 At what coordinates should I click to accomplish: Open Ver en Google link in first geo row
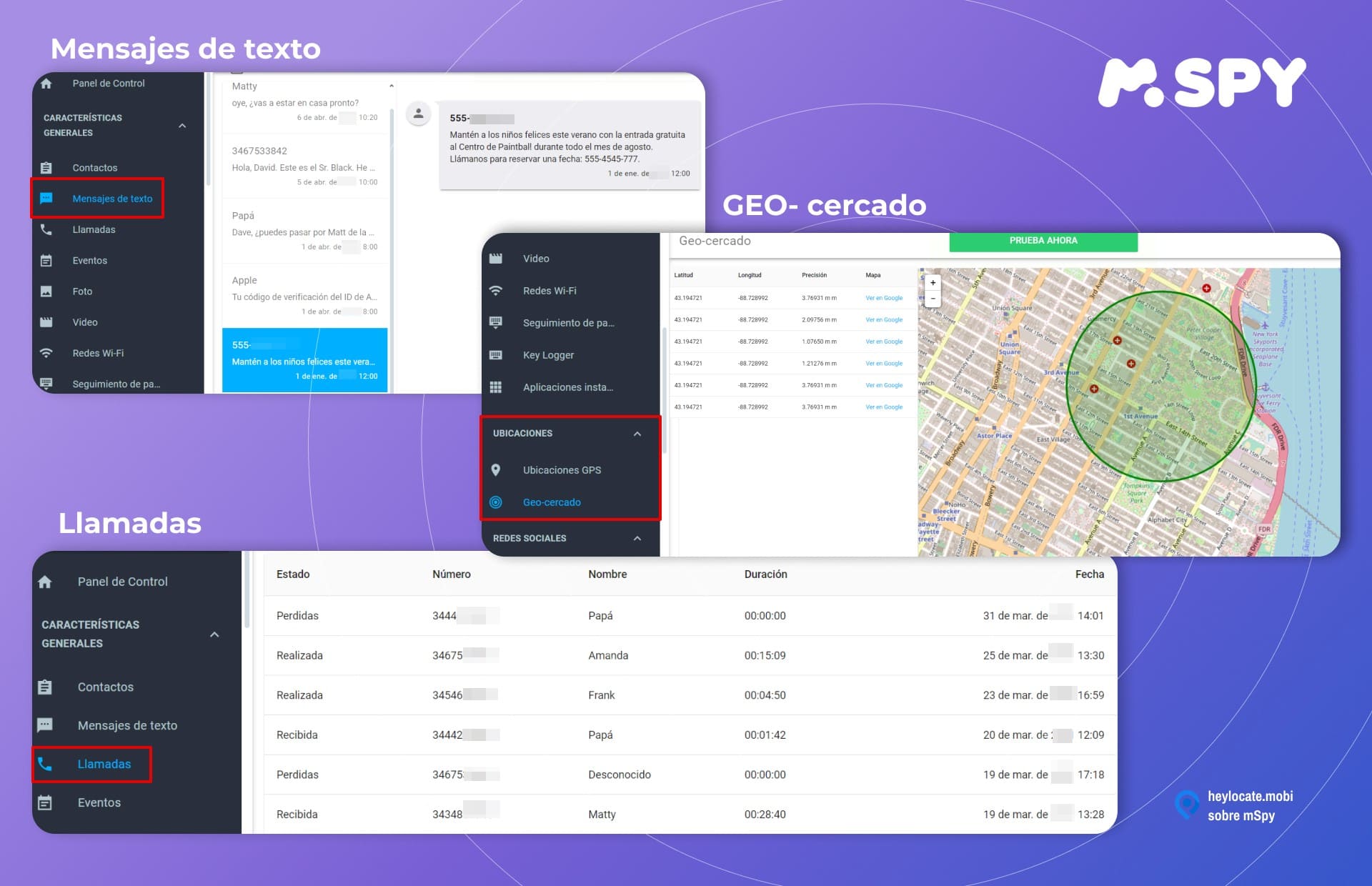[884, 298]
